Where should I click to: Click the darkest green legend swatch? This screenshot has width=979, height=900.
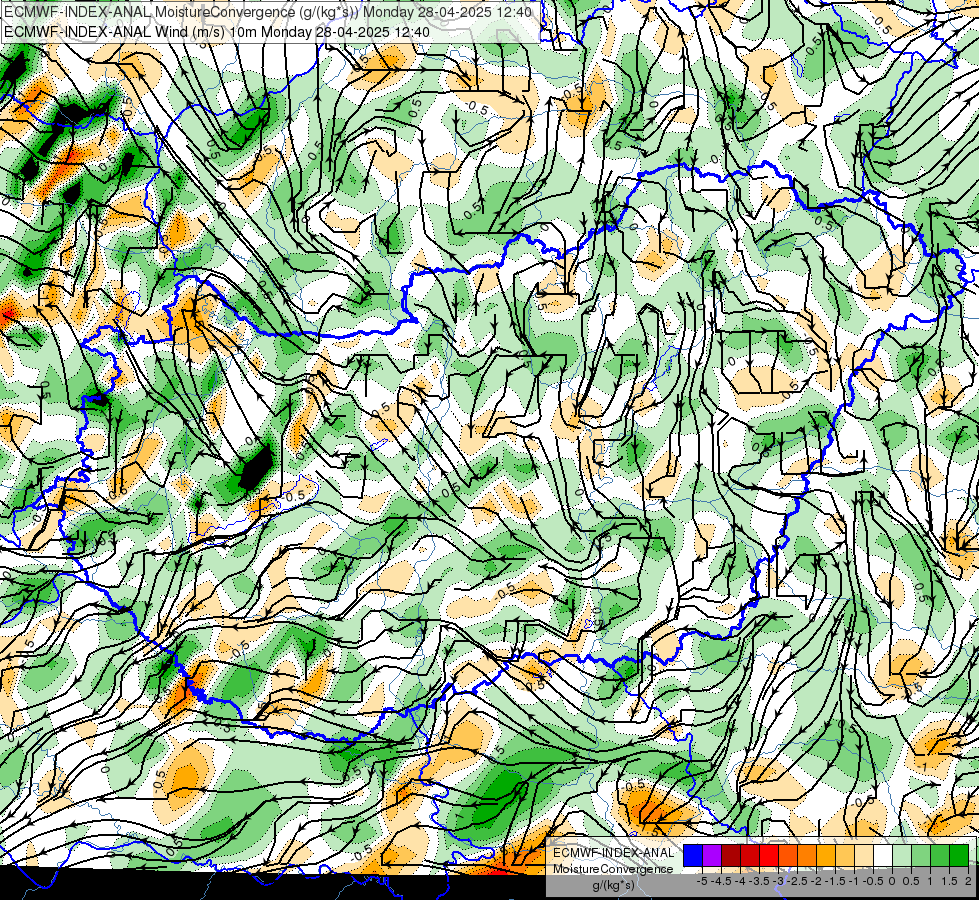point(959,856)
